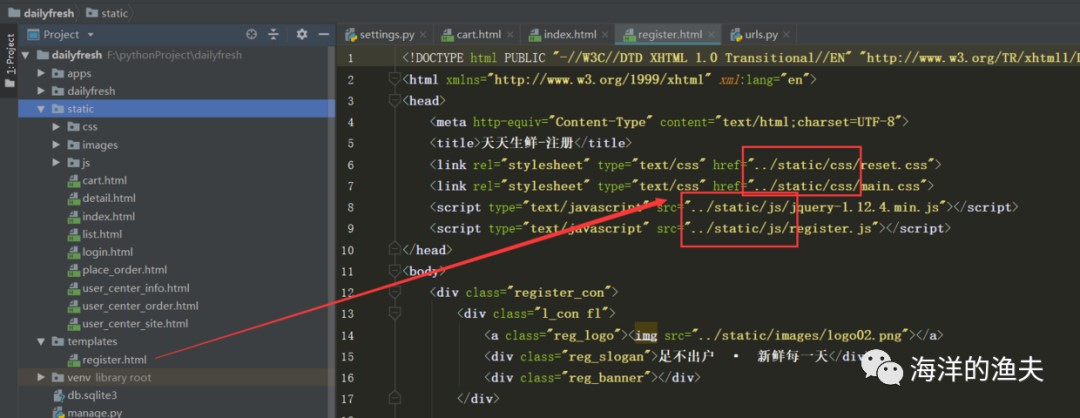The image size is (1080, 418).
Task: Click the title text 天天生鲜-注册
Action: [526, 143]
